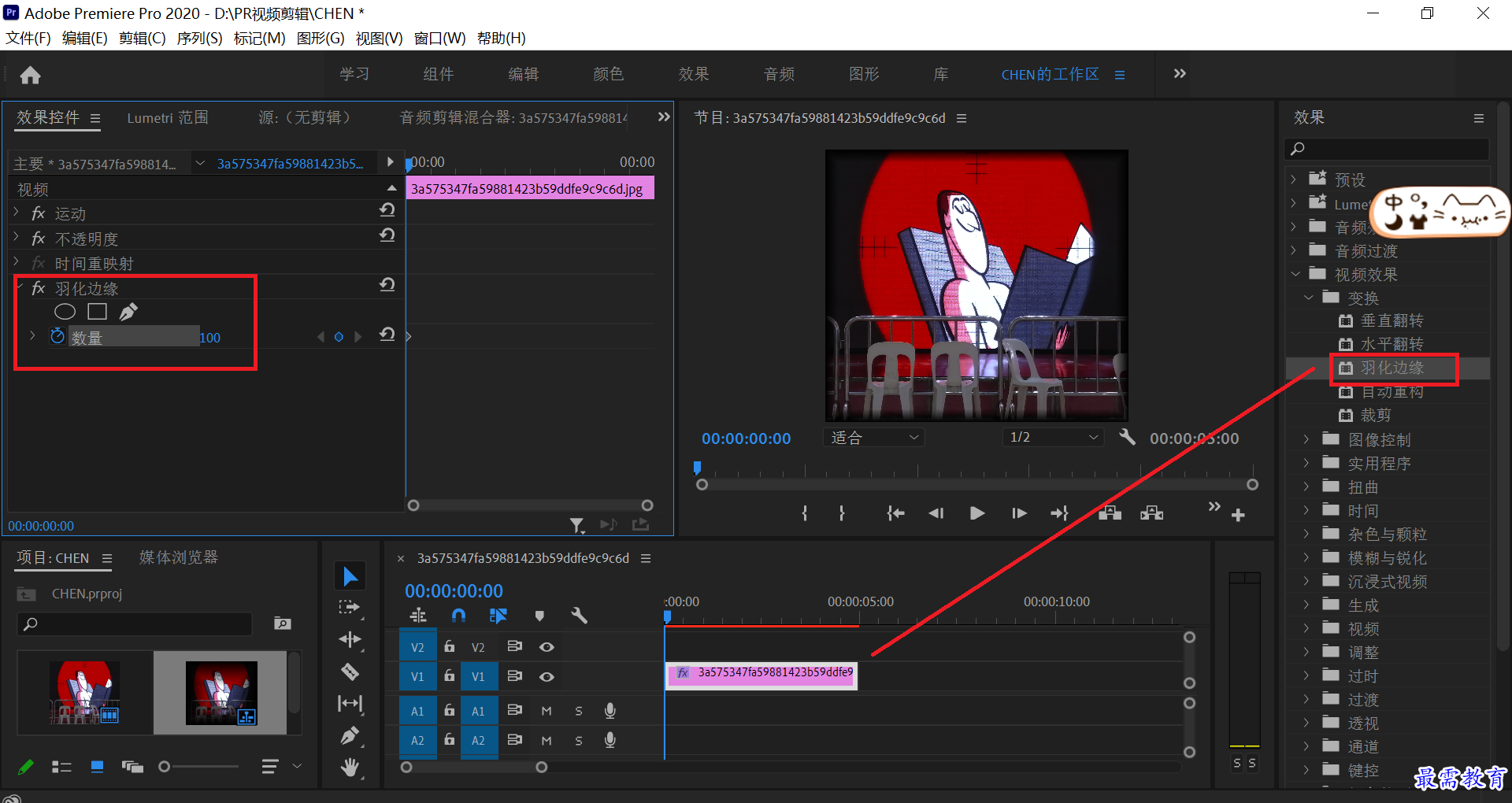Expand the 数量 parameter
Screen dimensions: 1512x803
32,336
